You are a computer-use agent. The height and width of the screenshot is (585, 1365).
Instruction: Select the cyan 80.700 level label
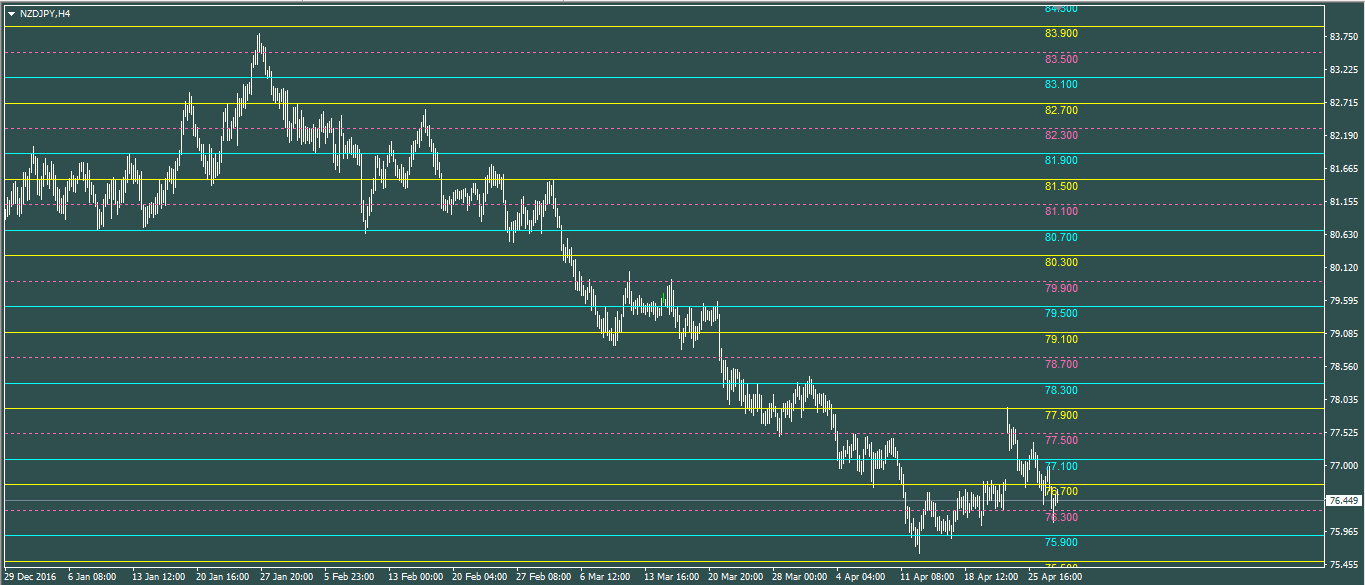1061,238
